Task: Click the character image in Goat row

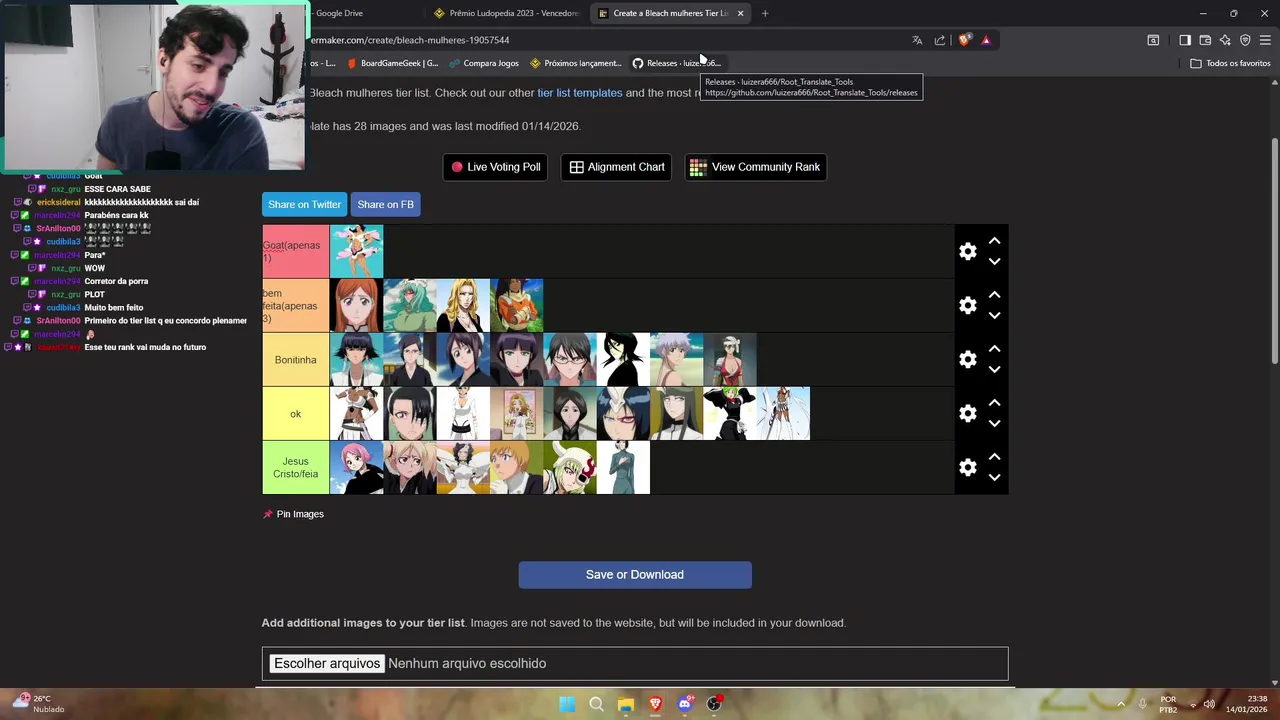Action: 356,251
